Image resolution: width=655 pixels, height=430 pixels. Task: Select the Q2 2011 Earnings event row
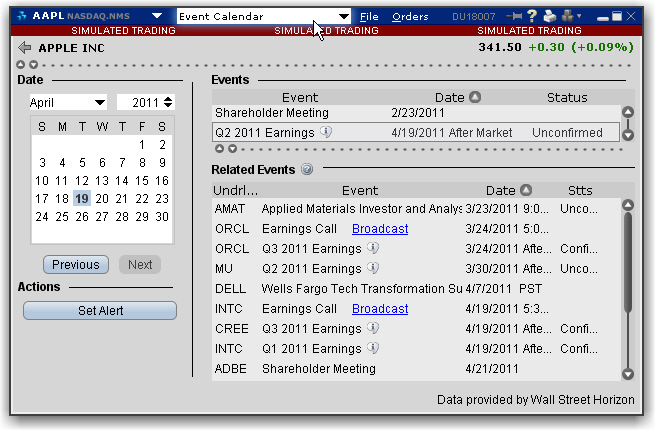[x=416, y=132]
